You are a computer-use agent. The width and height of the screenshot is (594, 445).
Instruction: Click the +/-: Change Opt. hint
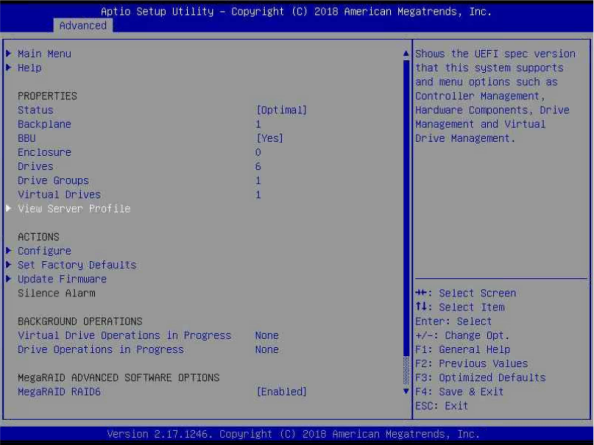tap(463, 335)
